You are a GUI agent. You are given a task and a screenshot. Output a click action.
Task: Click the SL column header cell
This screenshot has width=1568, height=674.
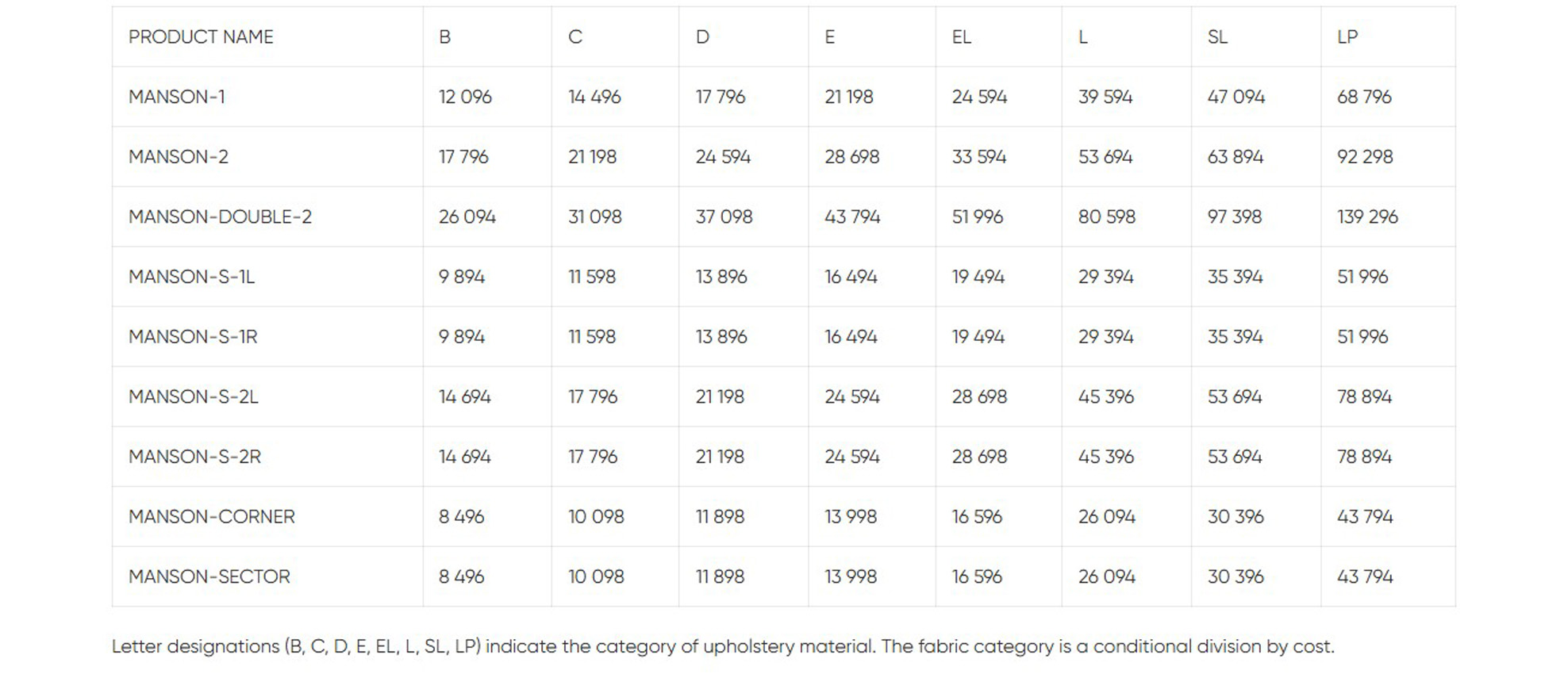tap(1217, 37)
